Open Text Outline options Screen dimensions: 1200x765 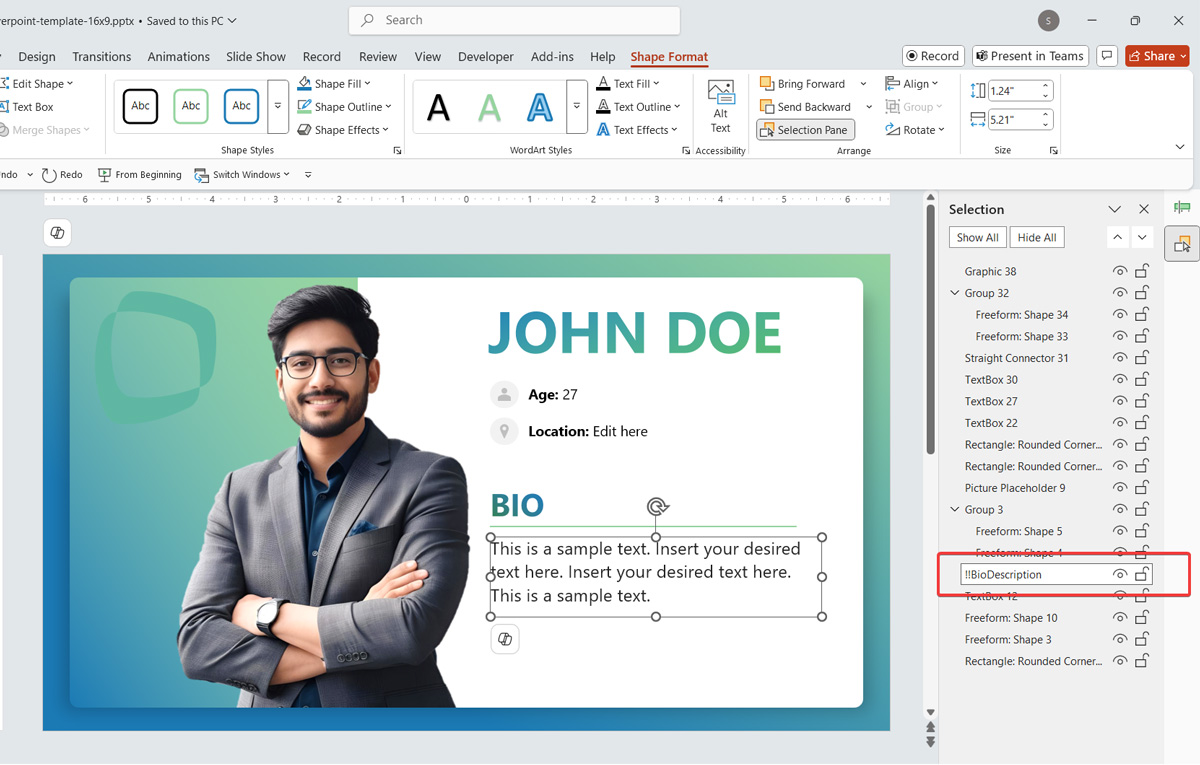pos(638,107)
